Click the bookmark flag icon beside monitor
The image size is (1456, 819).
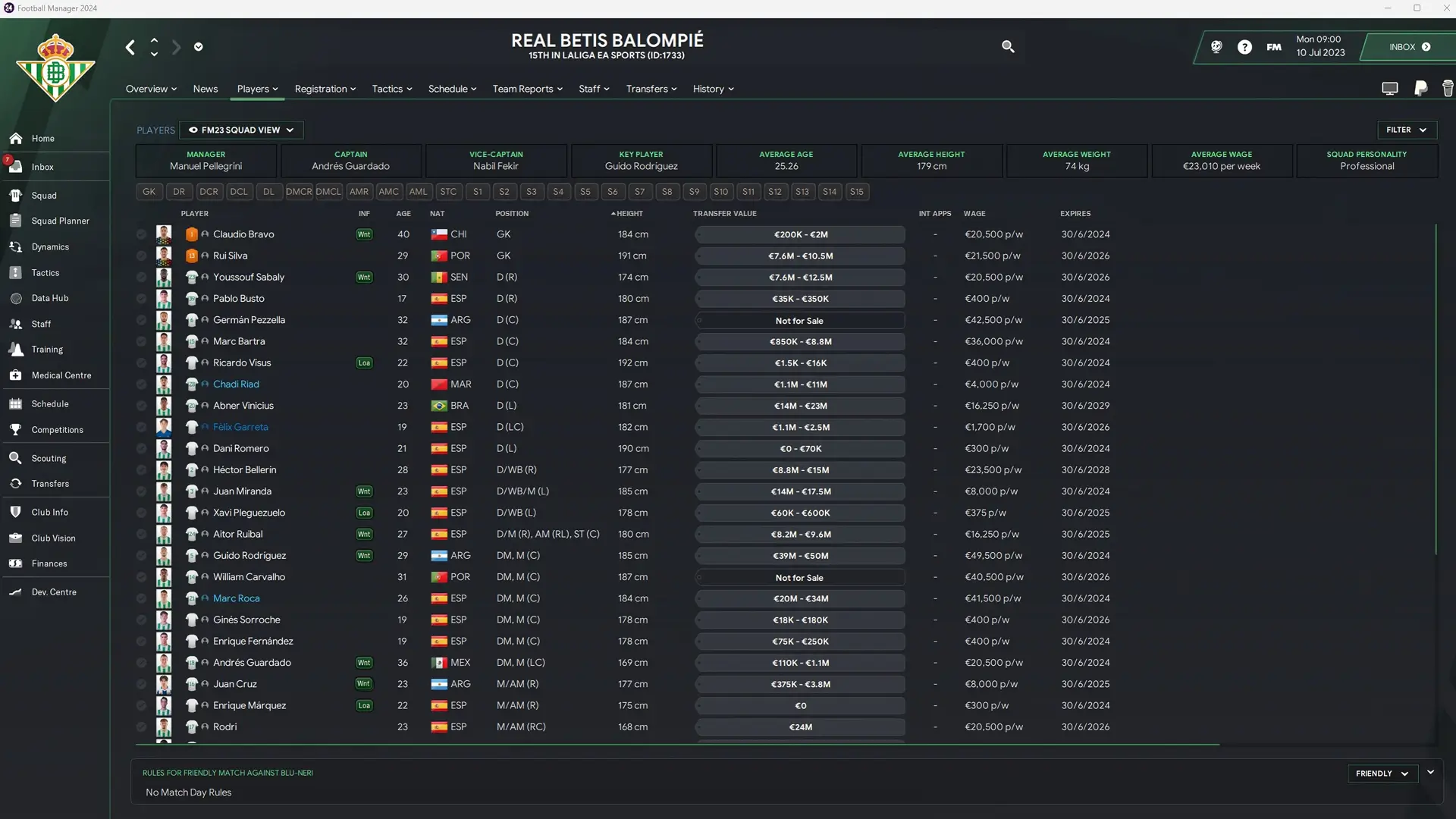tap(1421, 89)
